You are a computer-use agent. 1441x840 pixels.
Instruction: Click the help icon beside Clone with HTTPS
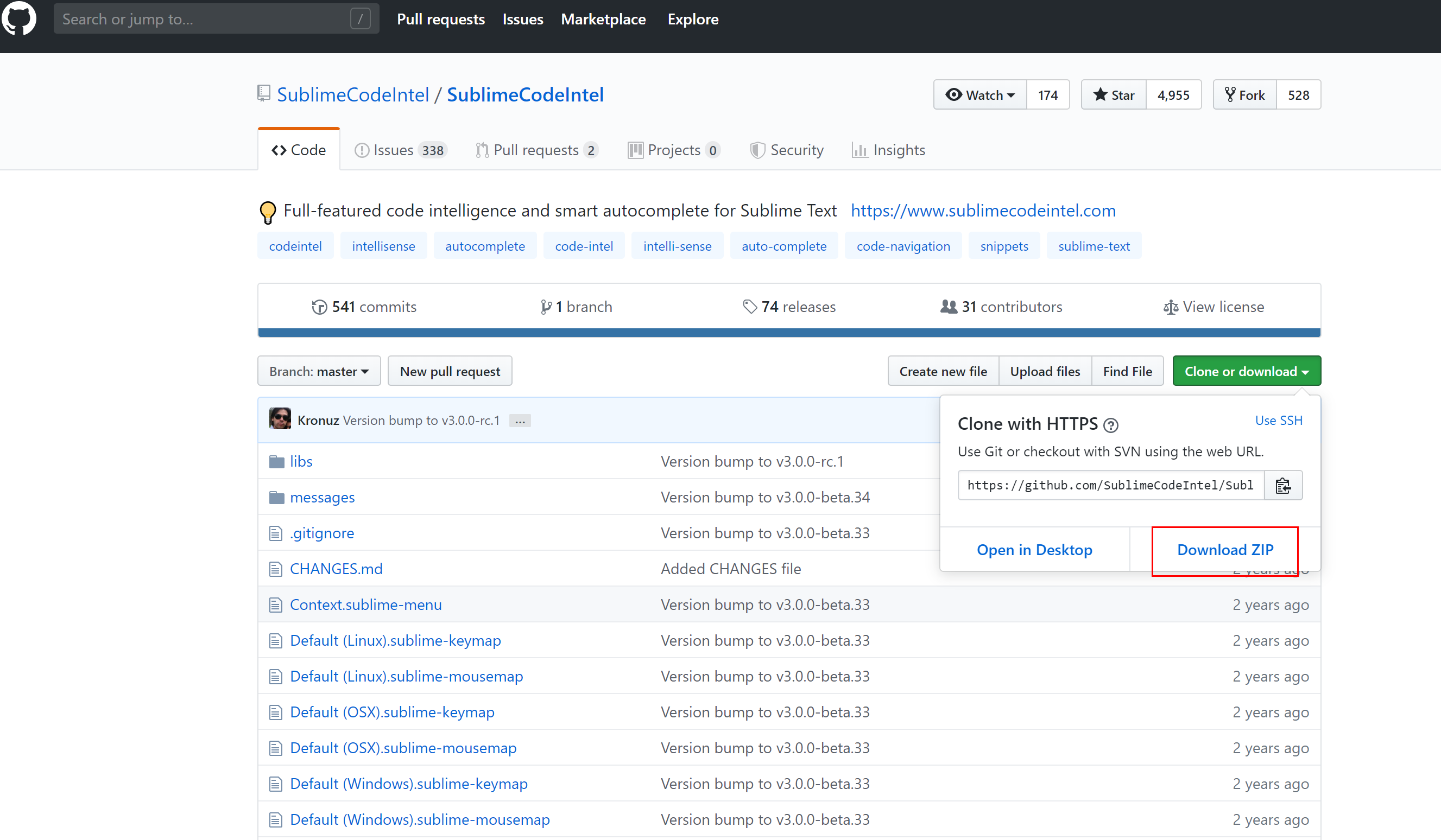[x=1110, y=425]
